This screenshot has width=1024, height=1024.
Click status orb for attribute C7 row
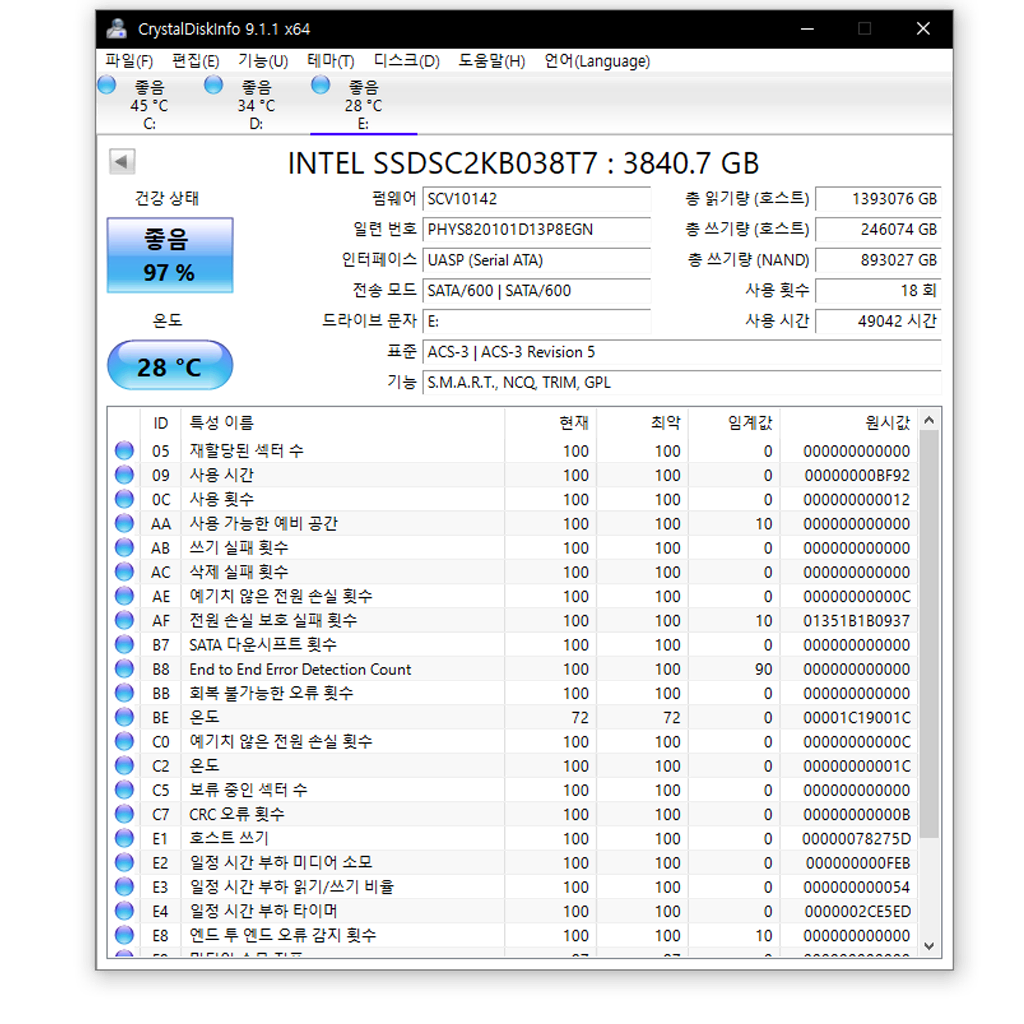[124, 814]
